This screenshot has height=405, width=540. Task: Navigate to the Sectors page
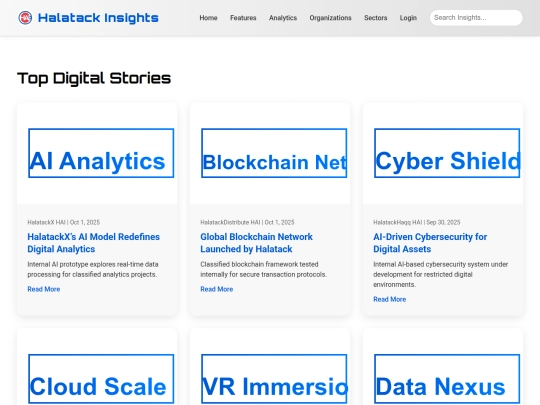(x=376, y=18)
